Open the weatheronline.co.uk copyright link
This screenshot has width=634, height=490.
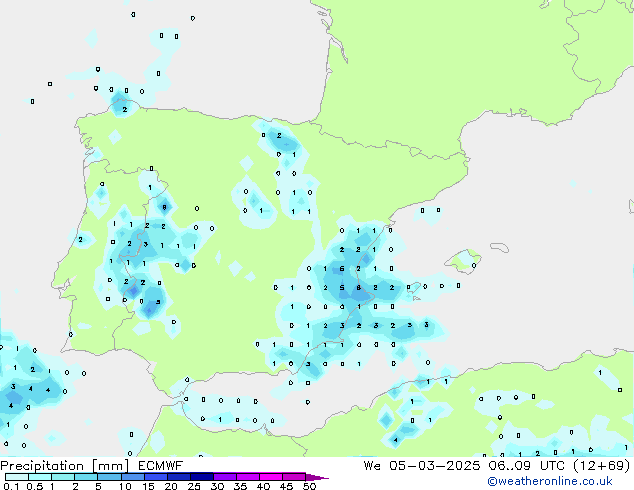coord(549,481)
